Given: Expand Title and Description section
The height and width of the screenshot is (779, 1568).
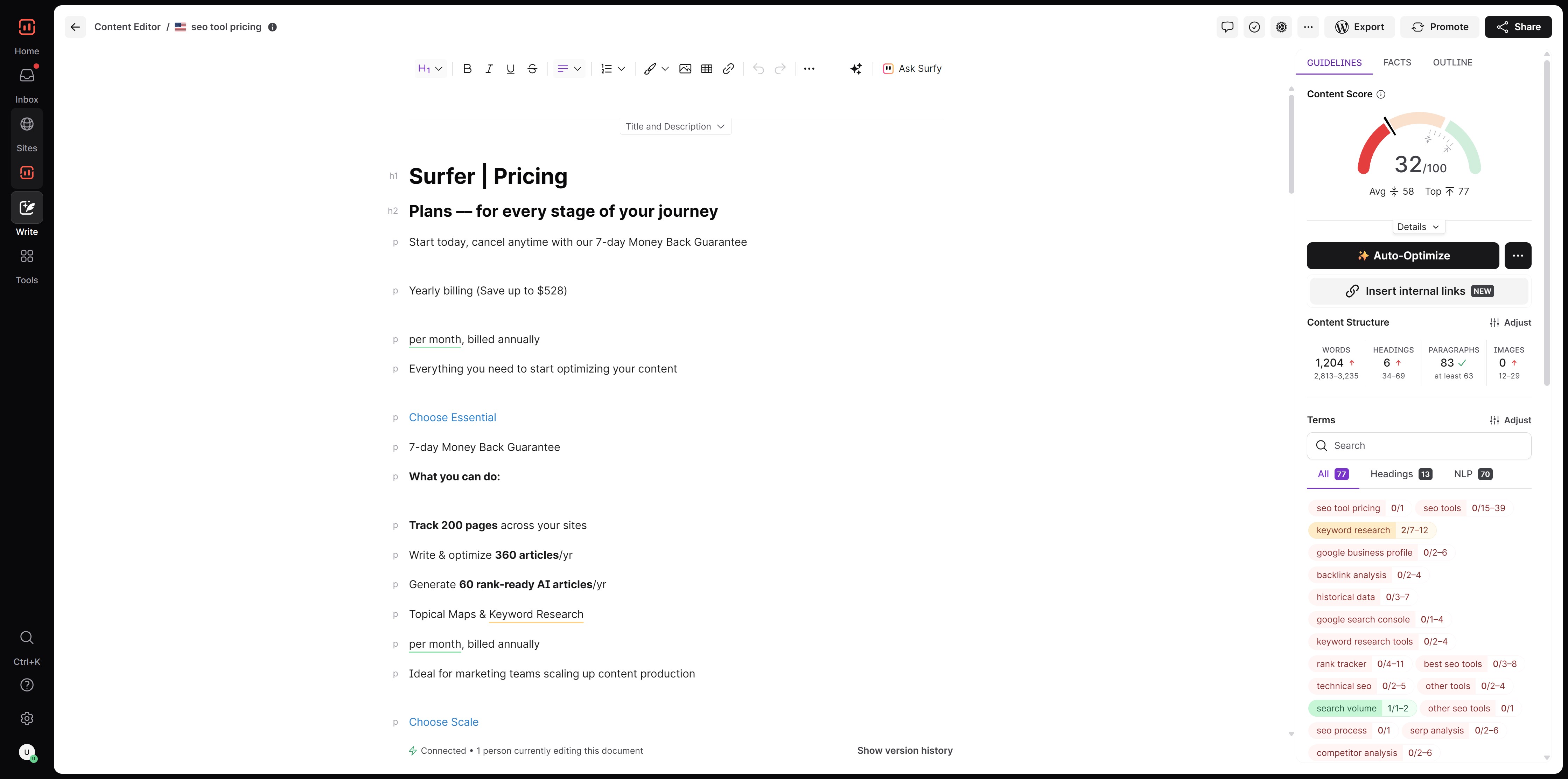Looking at the screenshot, I should (675, 126).
